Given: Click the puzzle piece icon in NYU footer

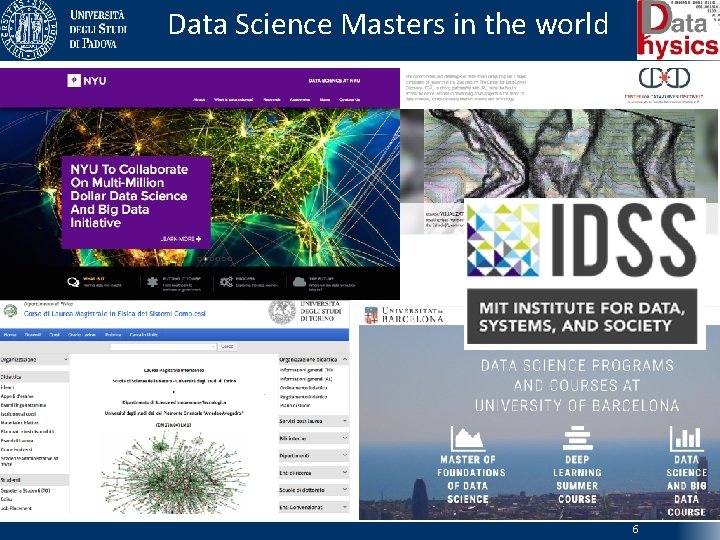Looking at the screenshot, I should [x=152, y=282].
